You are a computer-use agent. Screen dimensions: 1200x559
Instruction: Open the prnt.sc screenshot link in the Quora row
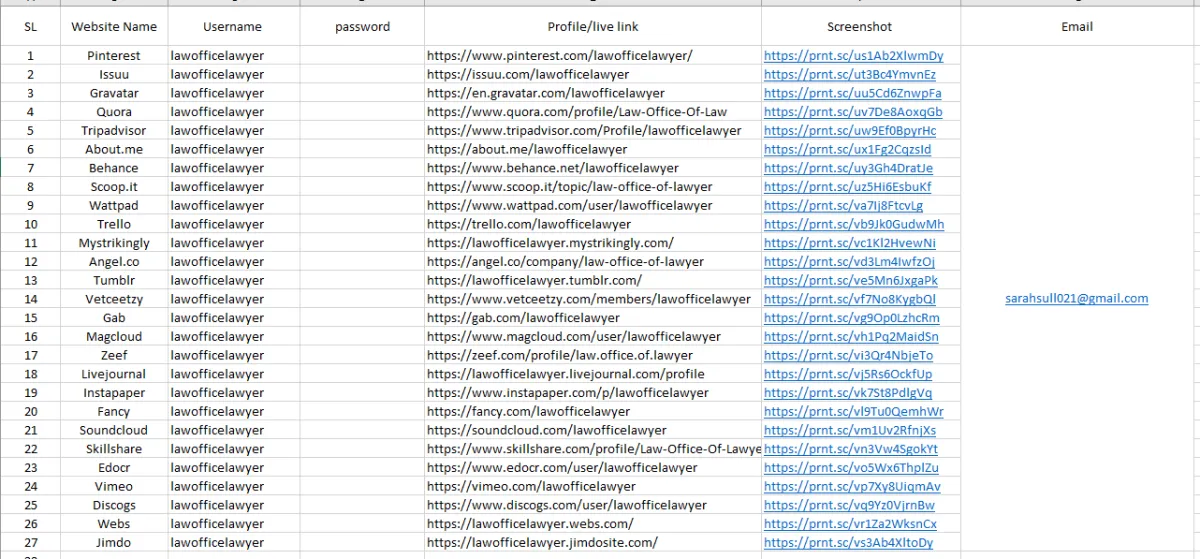point(853,112)
